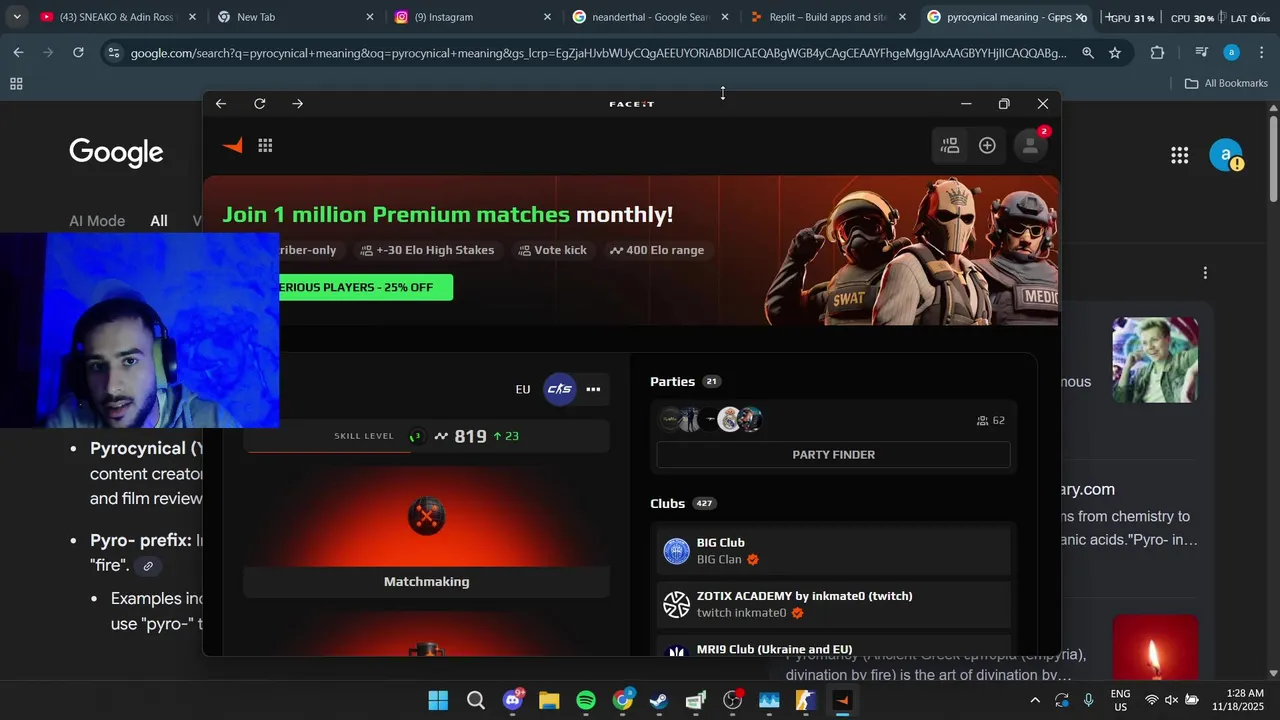Open the Windows Start menu

point(438,701)
